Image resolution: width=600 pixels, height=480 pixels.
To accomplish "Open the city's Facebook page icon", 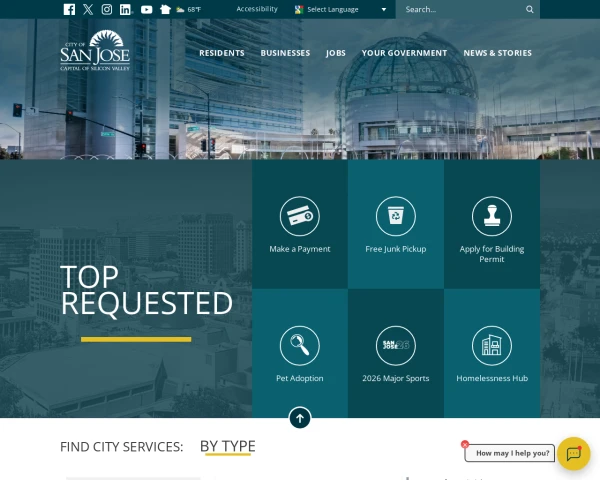I will click(x=69, y=10).
